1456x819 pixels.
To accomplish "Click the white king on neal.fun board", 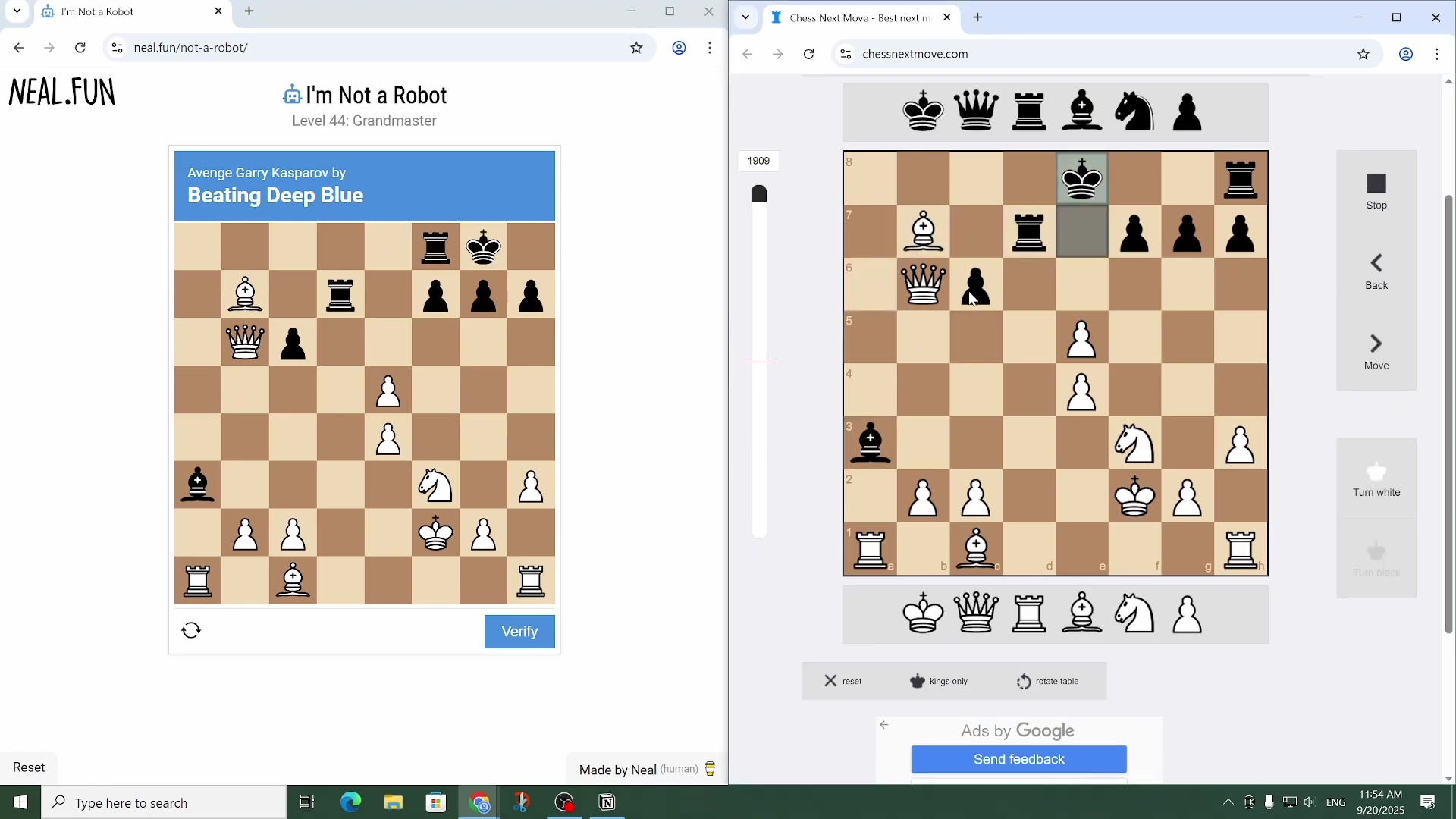I will click(436, 533).
